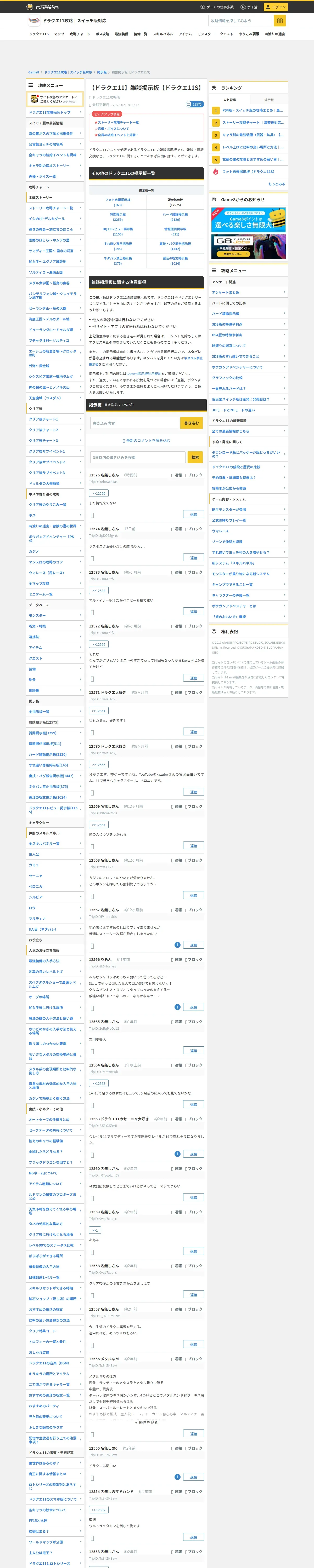Open the ボス攻略 navigation menu item
314x1568 pixels.
(102, 34)
